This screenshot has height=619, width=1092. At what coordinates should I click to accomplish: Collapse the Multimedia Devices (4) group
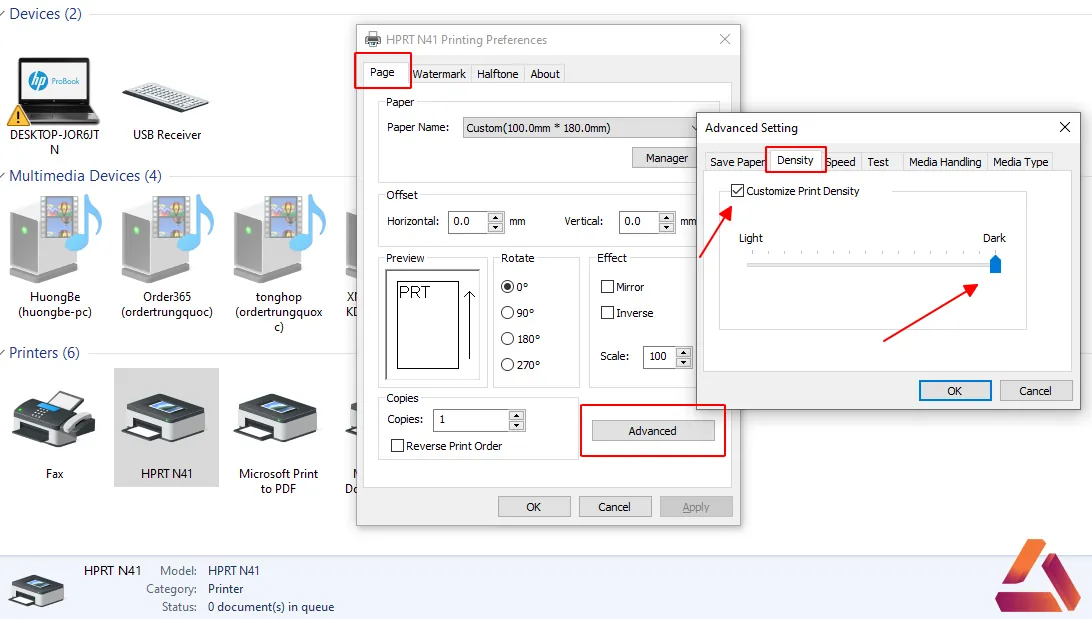pos(3,175)
